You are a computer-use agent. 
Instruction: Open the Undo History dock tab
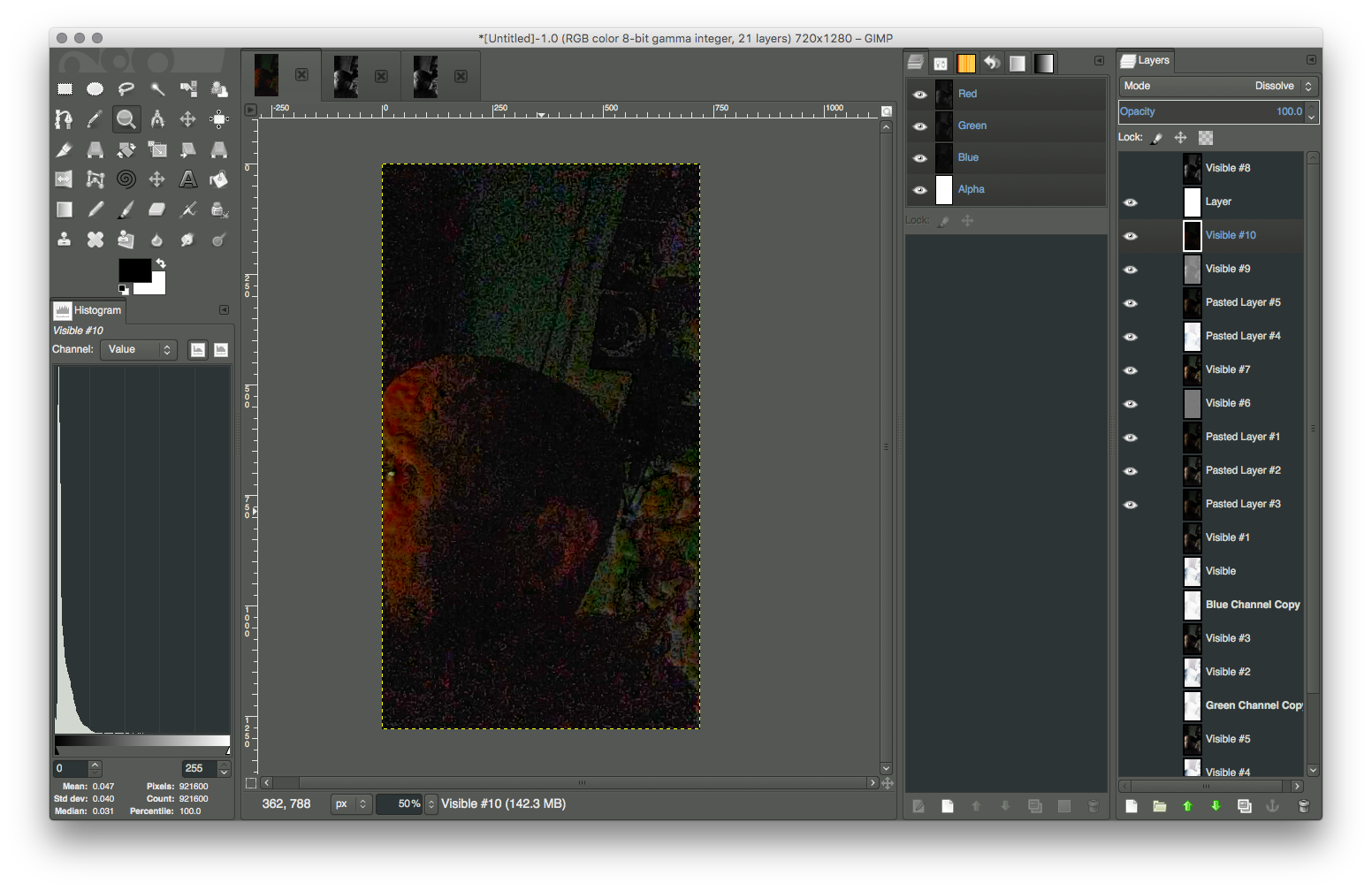tap(992, 63)
